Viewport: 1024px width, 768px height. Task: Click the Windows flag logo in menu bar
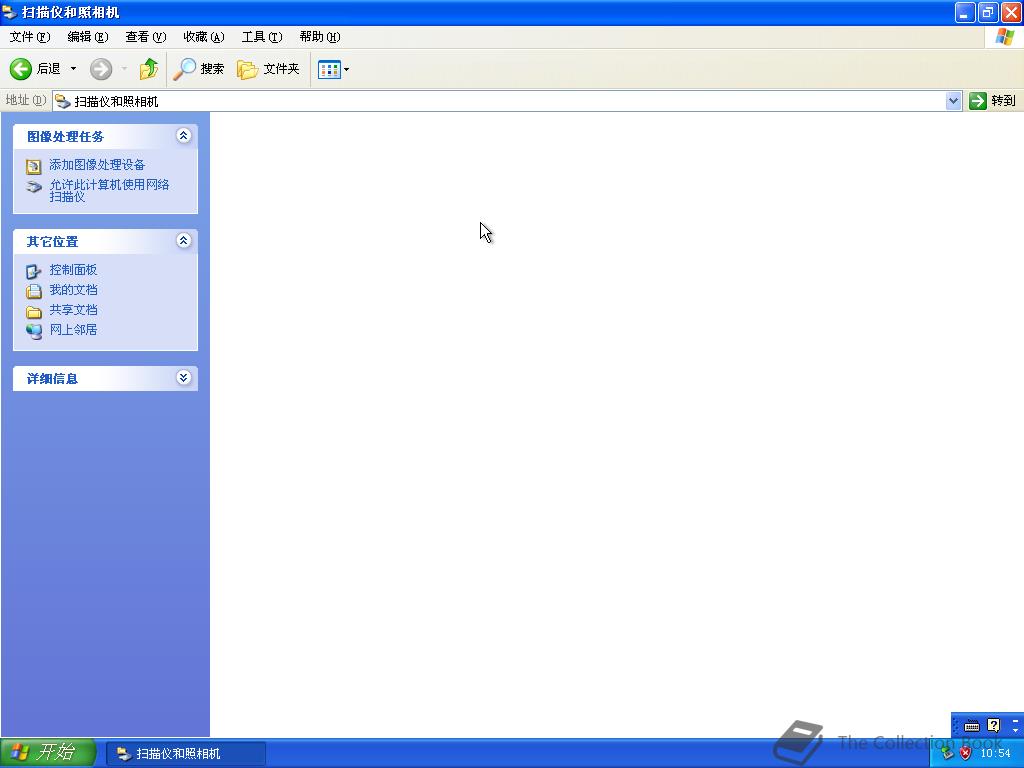[1004, 37]
